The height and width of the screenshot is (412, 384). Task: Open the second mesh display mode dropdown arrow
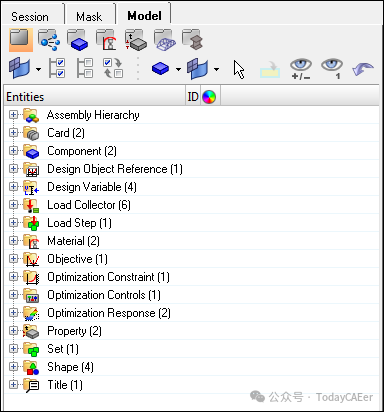point(216,69)
